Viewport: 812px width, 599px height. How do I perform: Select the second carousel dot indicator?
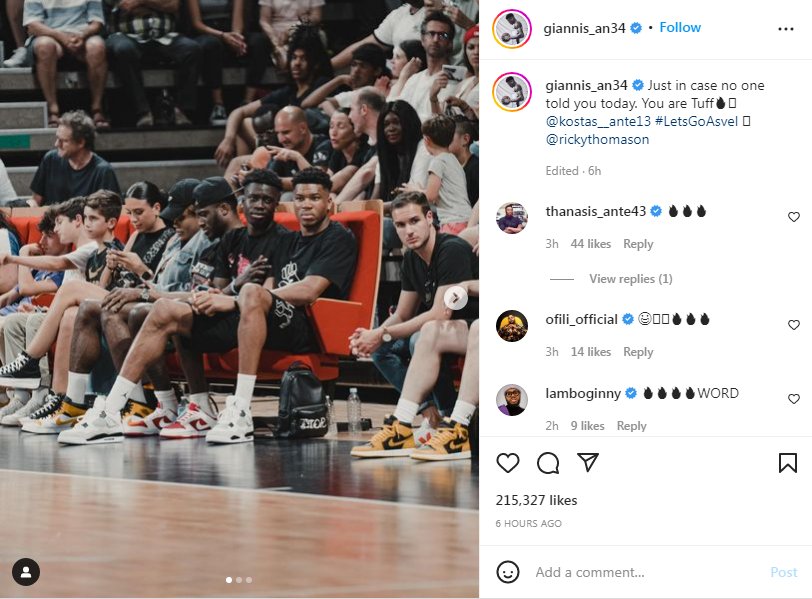pos(239,580)
